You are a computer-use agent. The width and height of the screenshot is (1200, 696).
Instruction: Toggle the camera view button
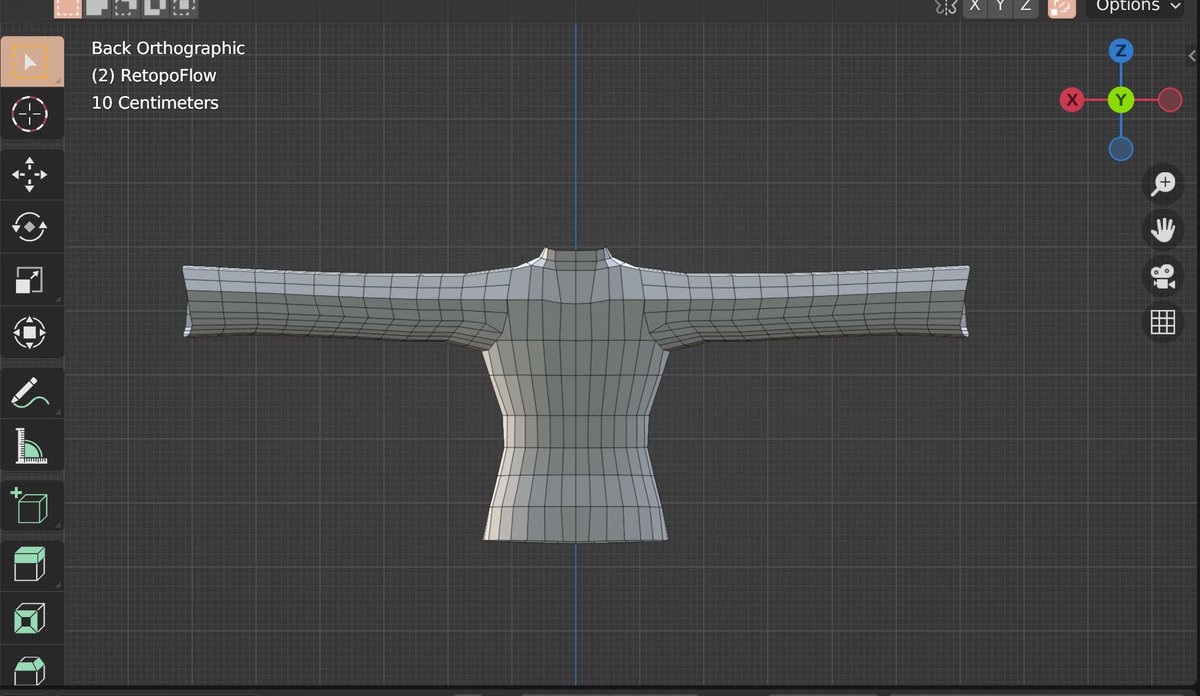click(x=1162, y=276)
